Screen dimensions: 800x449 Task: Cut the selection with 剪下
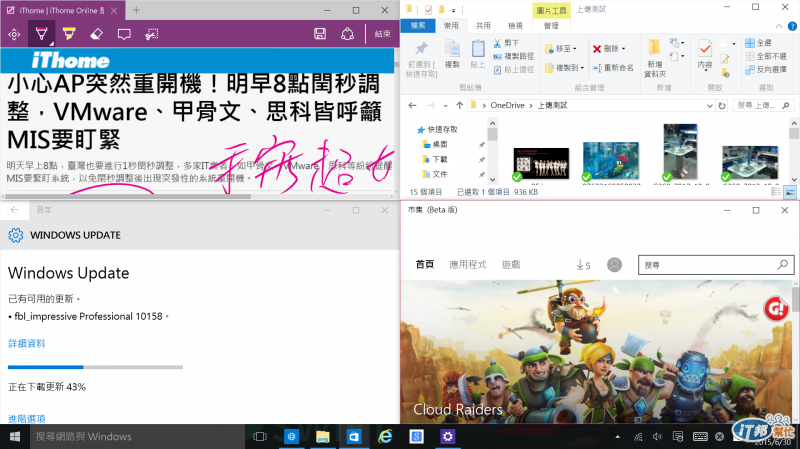click(x=506, y=43)
